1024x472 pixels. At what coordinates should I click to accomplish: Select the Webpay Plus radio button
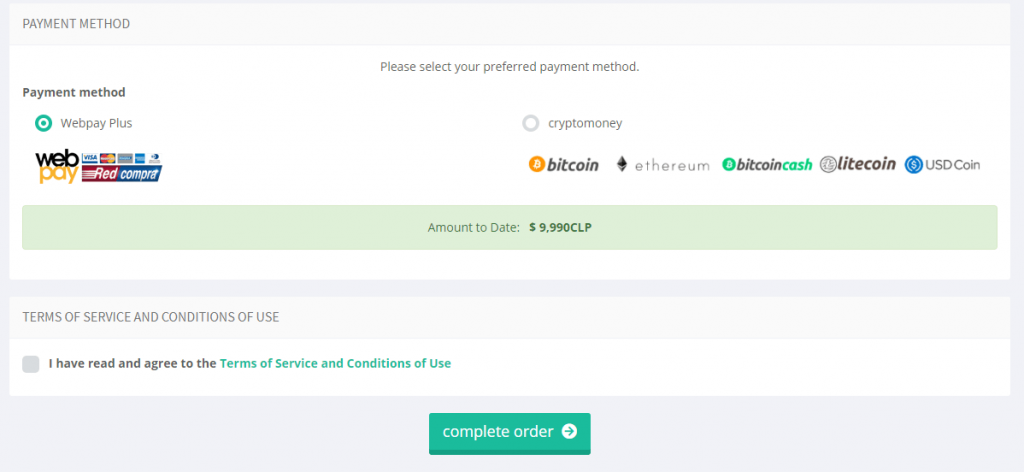43,123
